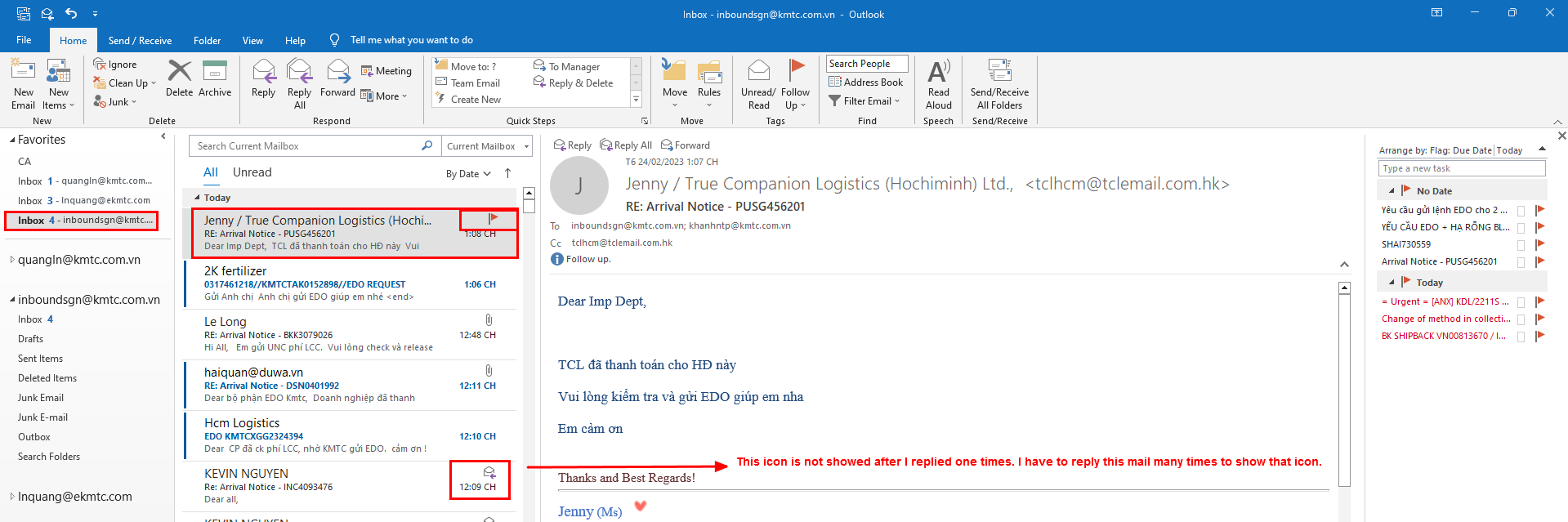Open the New Items button
The width and height of the screenshot is (1568, 522).
click(59, 83)
